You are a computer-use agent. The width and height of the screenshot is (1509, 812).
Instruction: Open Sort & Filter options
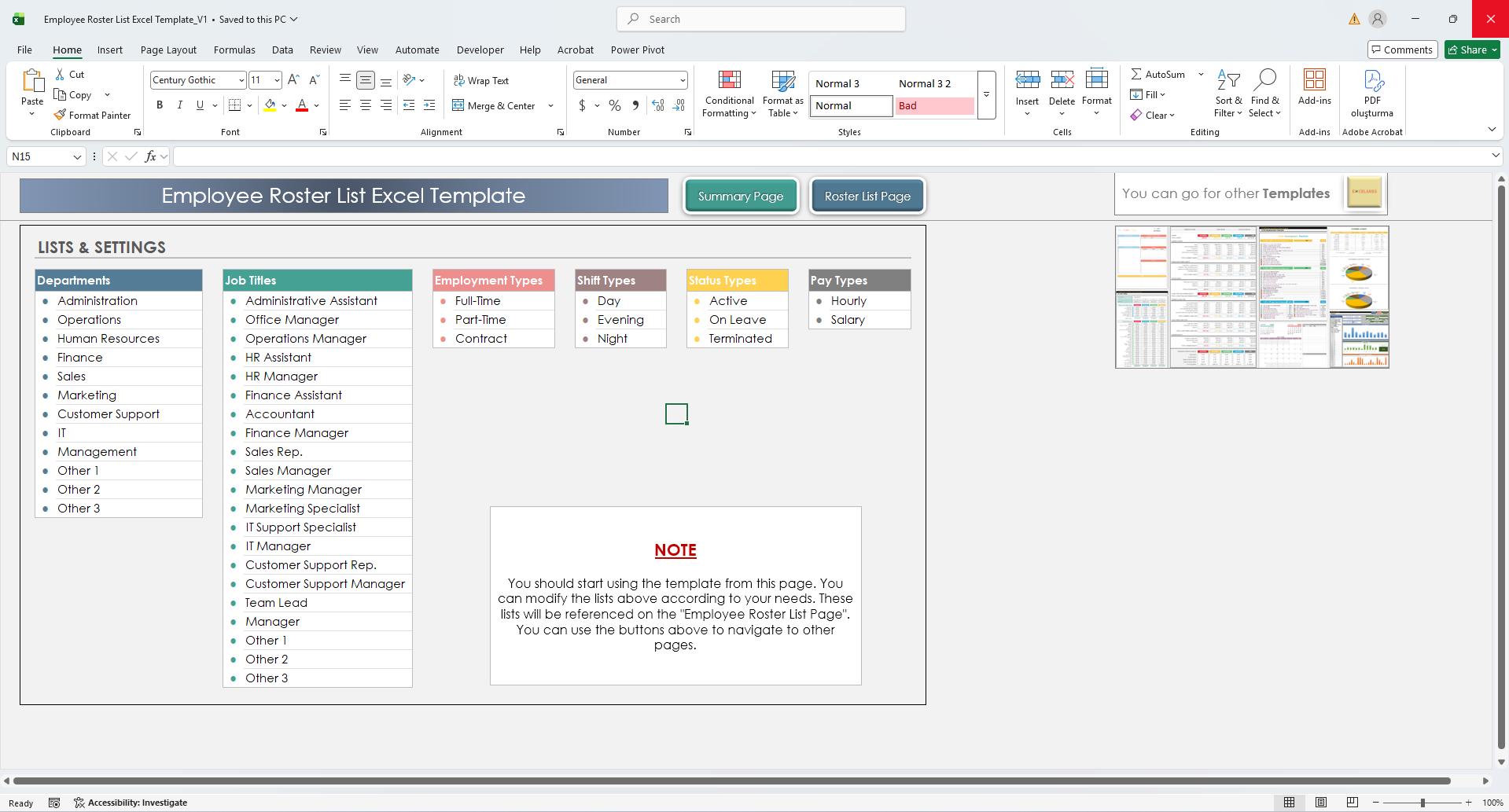click(x=1228, y=94)
